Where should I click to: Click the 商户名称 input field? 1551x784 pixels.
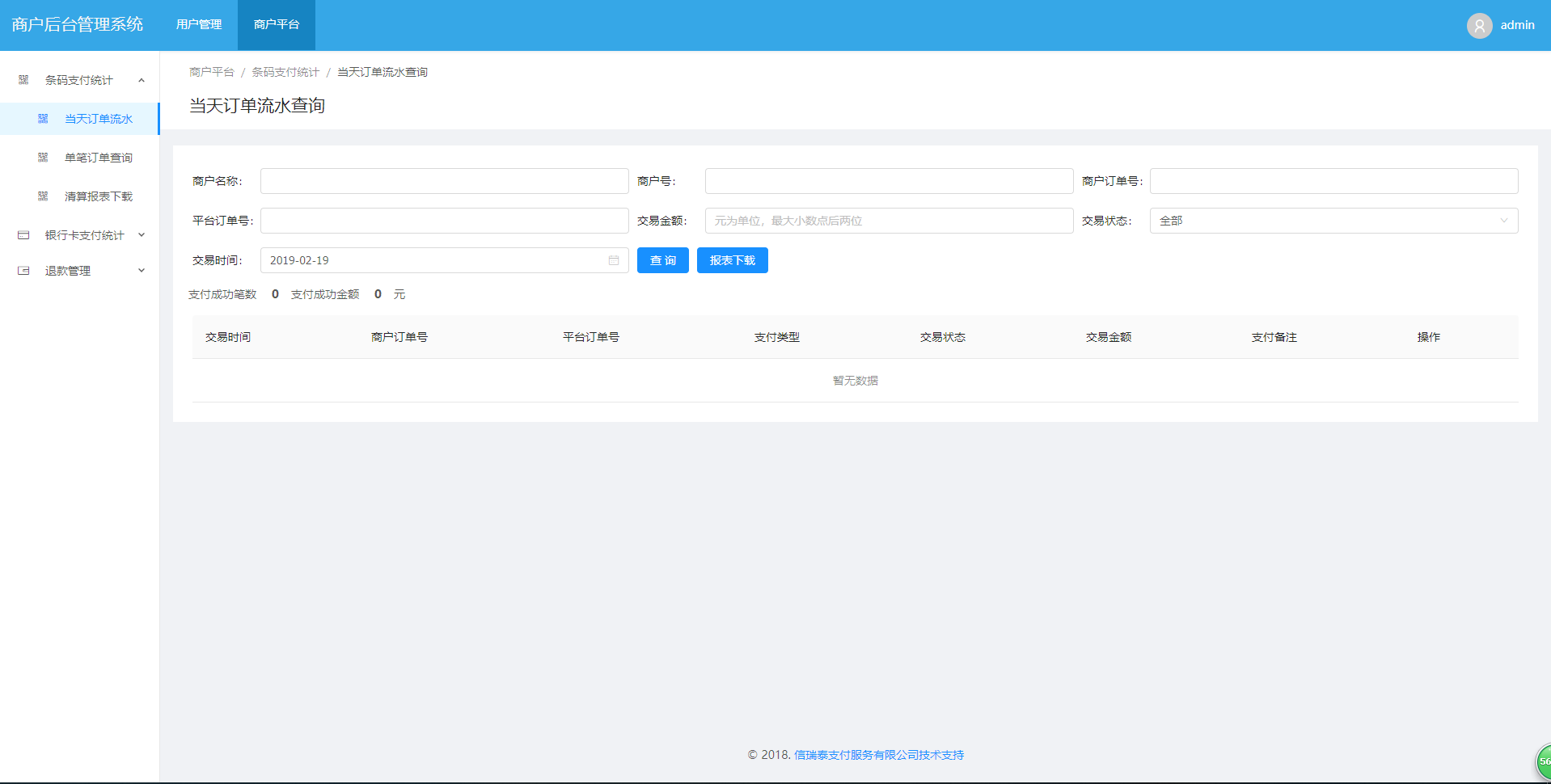(x=444, y=181)
